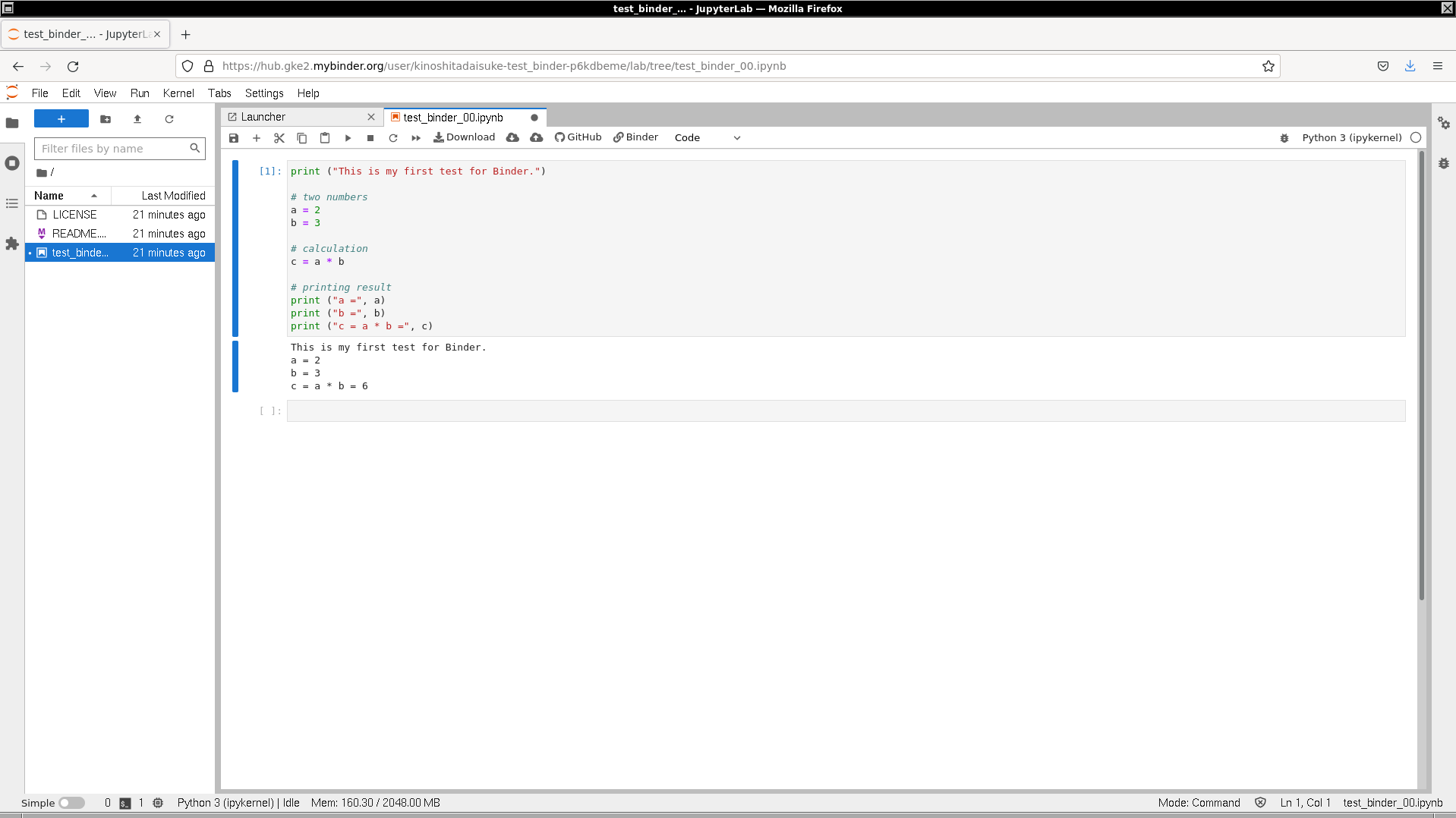Screen dimensions: 1456x818
Task: Open Running Terminals and Kernels panel
Action: pyautogui.click(x=12, y=163)
